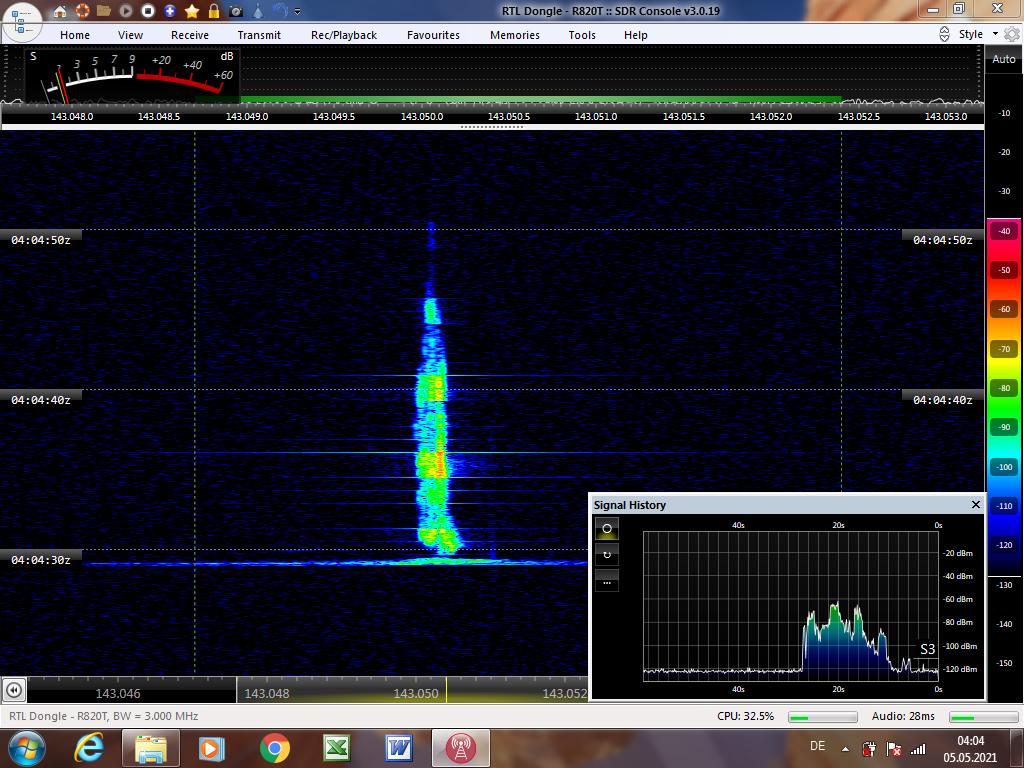Open Google Chrome from the taskbar

pos(274,748)
